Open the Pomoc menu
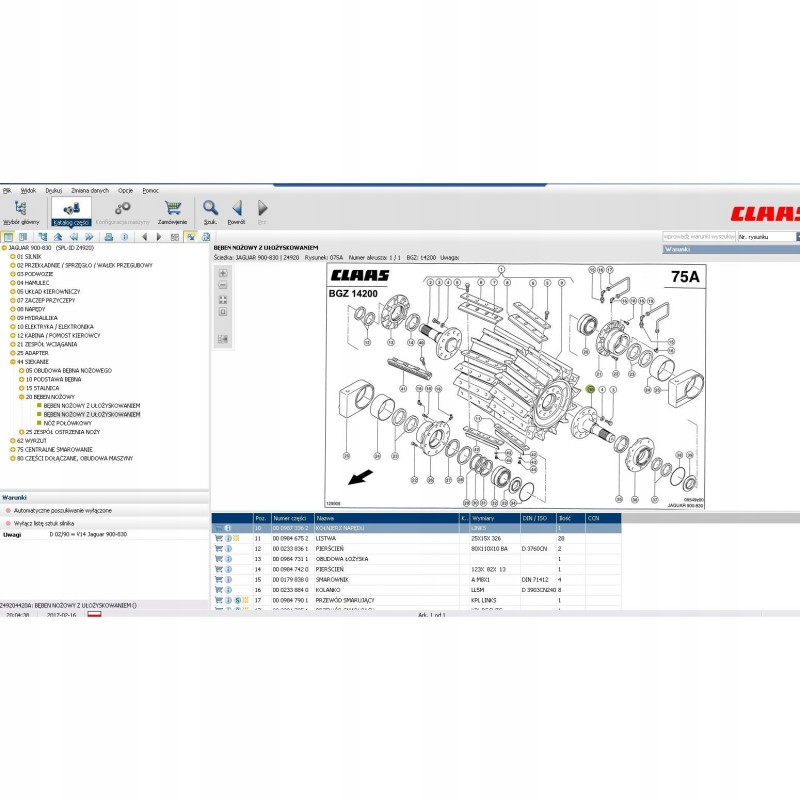800x800 pixels. click(x=151, y=190)
